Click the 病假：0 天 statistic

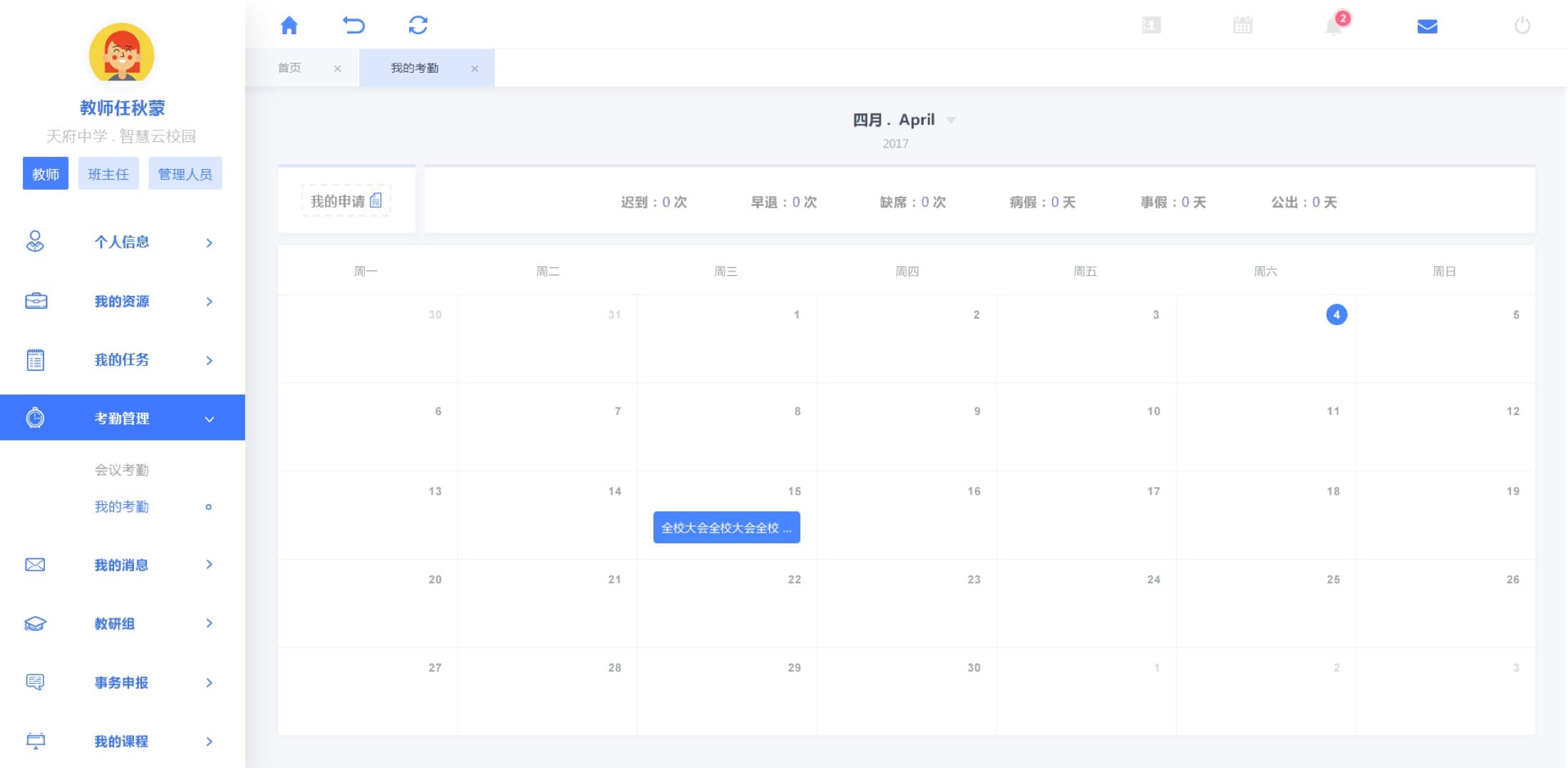1043,203
